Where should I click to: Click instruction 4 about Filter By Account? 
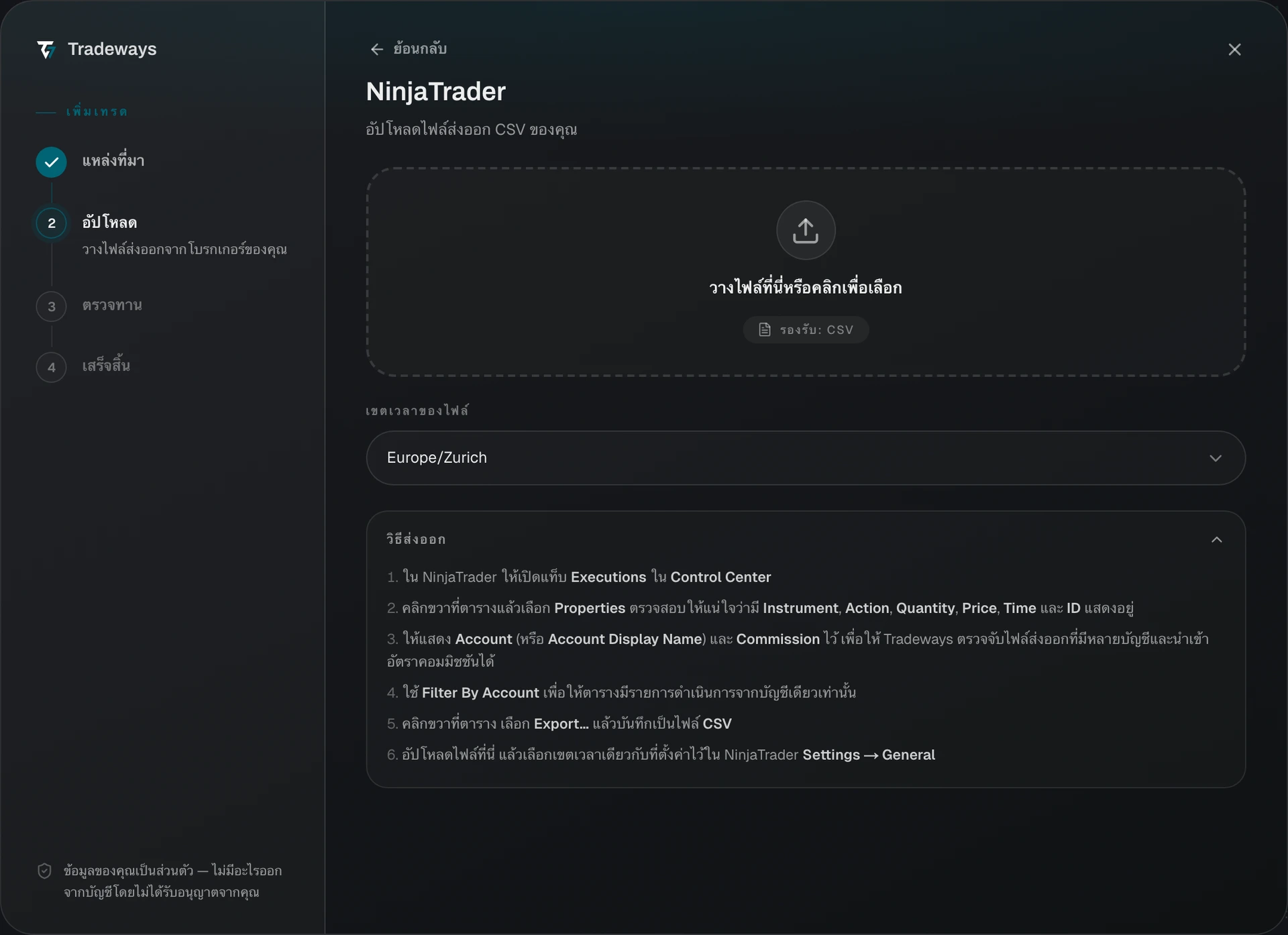click(x=621, y=692)
